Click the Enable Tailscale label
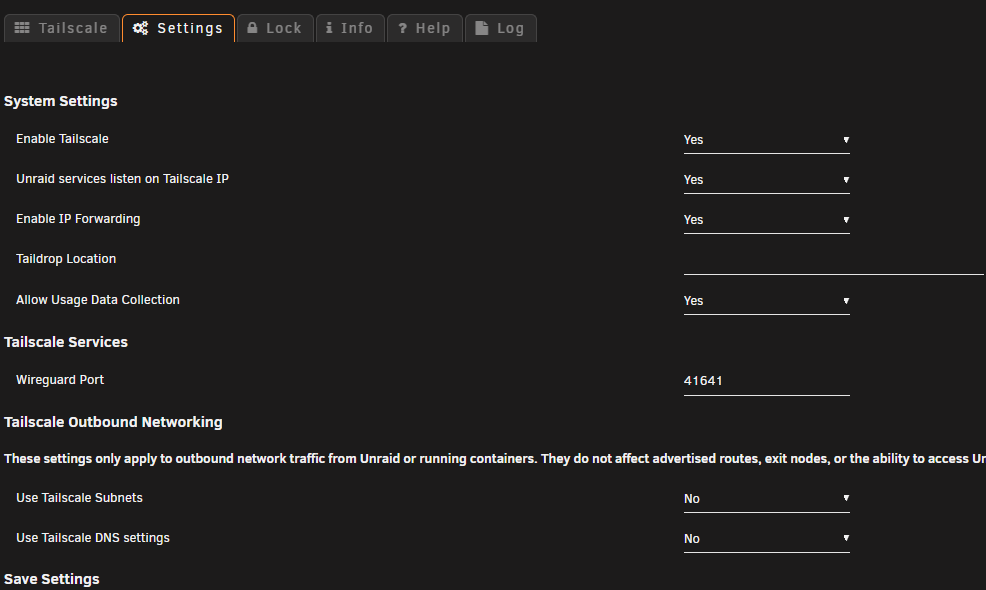Viewport: 986px width, 590px height. click(62, 139)
